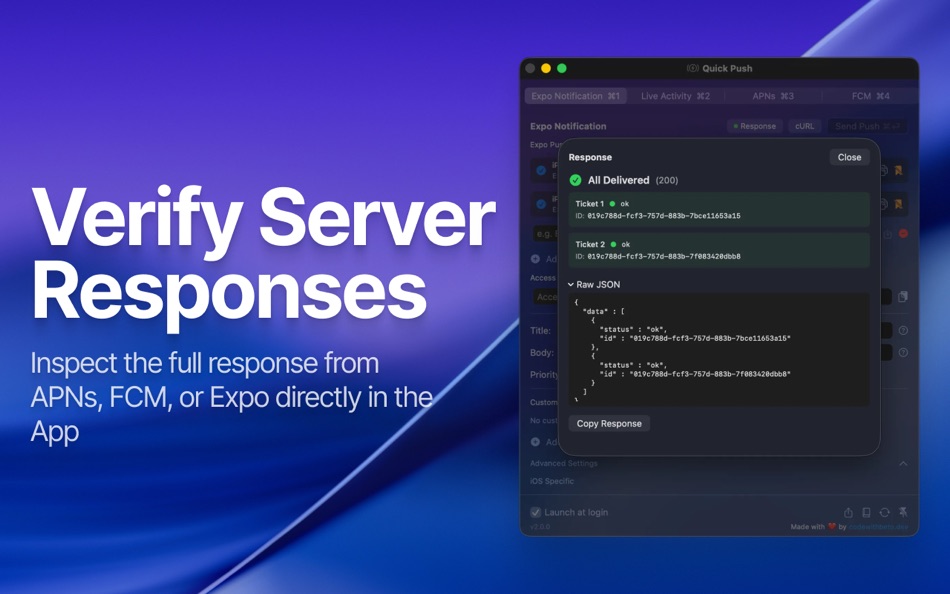
Task: Click the refresh icon in the bottom right corner
Action: click(x=884, y=512)
